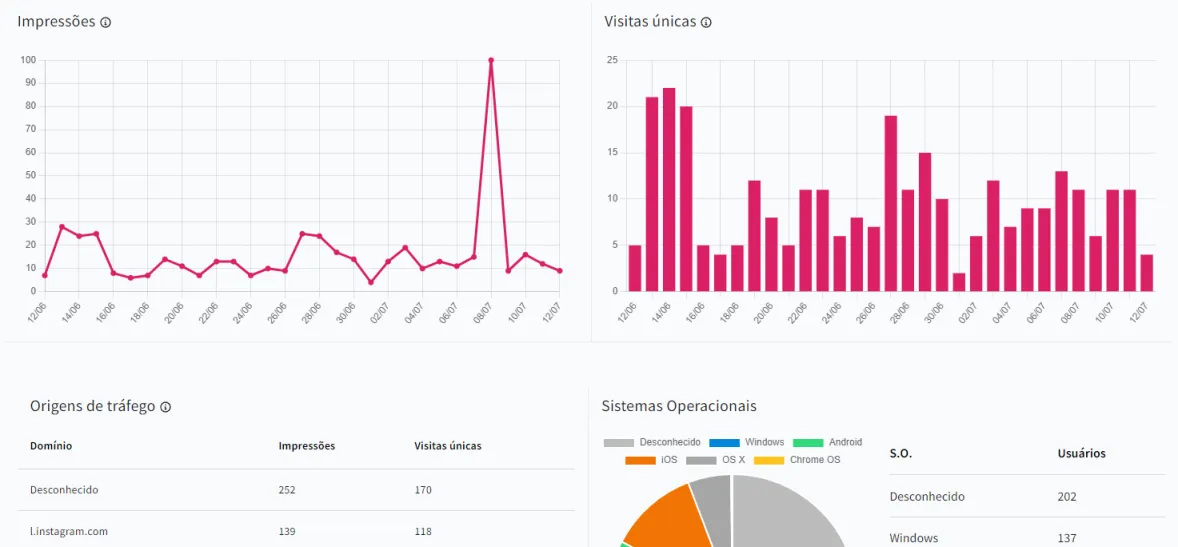Click the Domínio column header
The width and height of the screenshot is (1178, 547).
coord(51,446)
